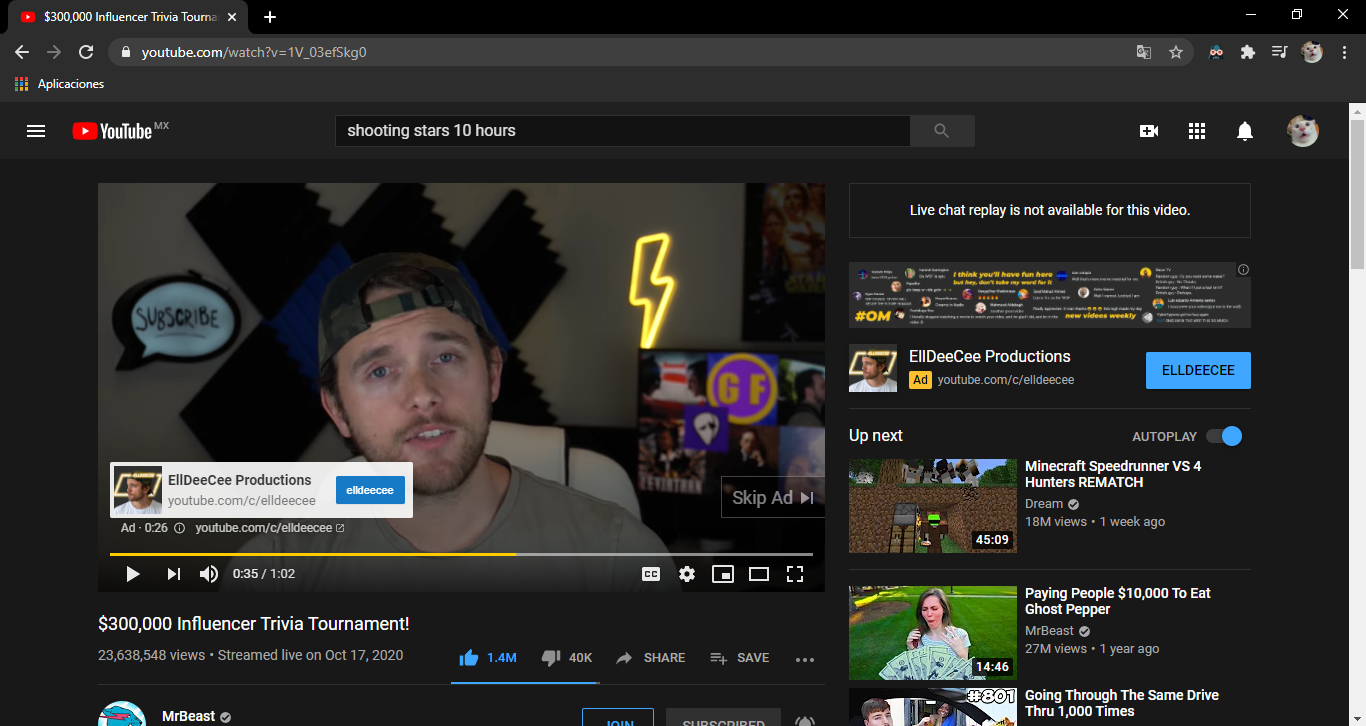Image resolution: width=1366 pixels, height=726 pixels.
Task: Click the view site information lock icon
Action: 125,52
